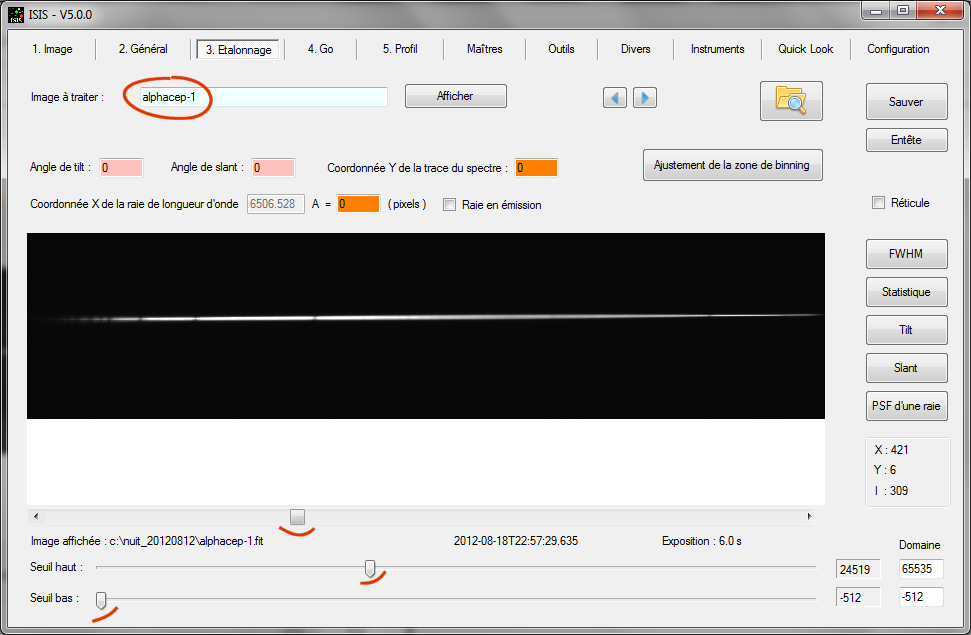Click the Afficher button
The width and height of the screenshot is (971, 635).
(456, 96)
